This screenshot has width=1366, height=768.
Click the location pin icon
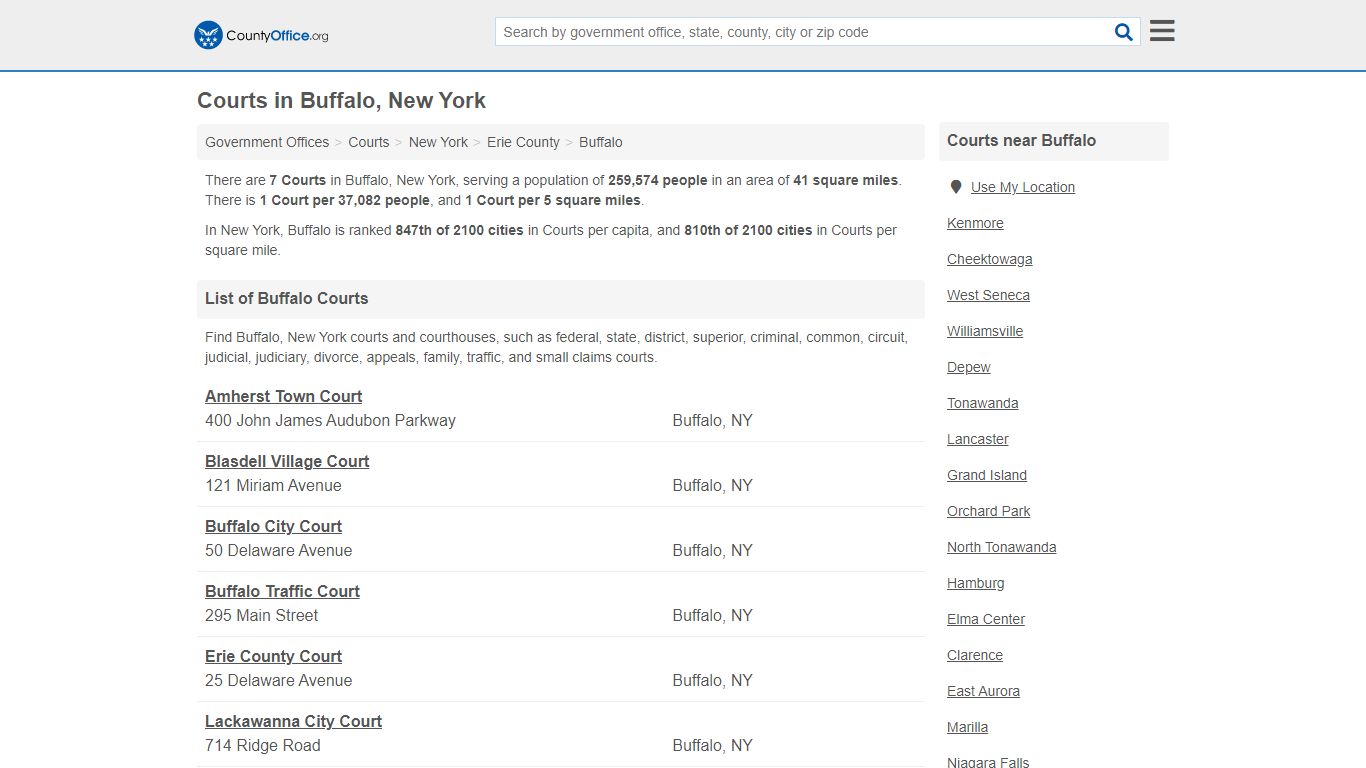point(956,187)
